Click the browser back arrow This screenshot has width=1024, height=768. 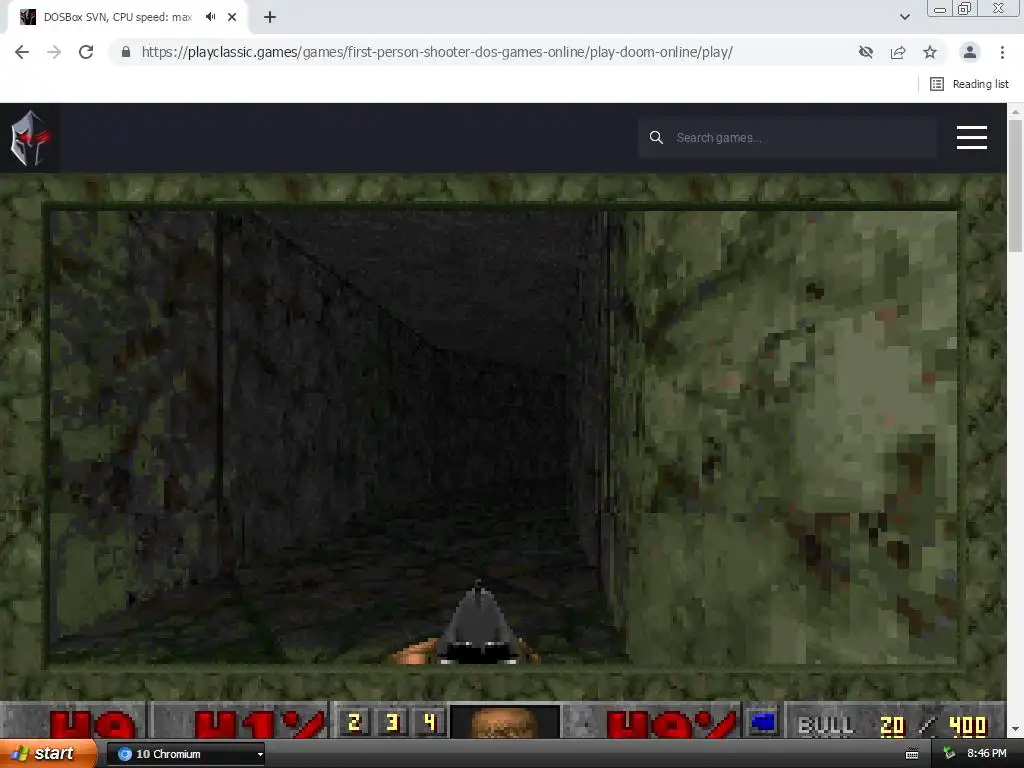[22, 52]
